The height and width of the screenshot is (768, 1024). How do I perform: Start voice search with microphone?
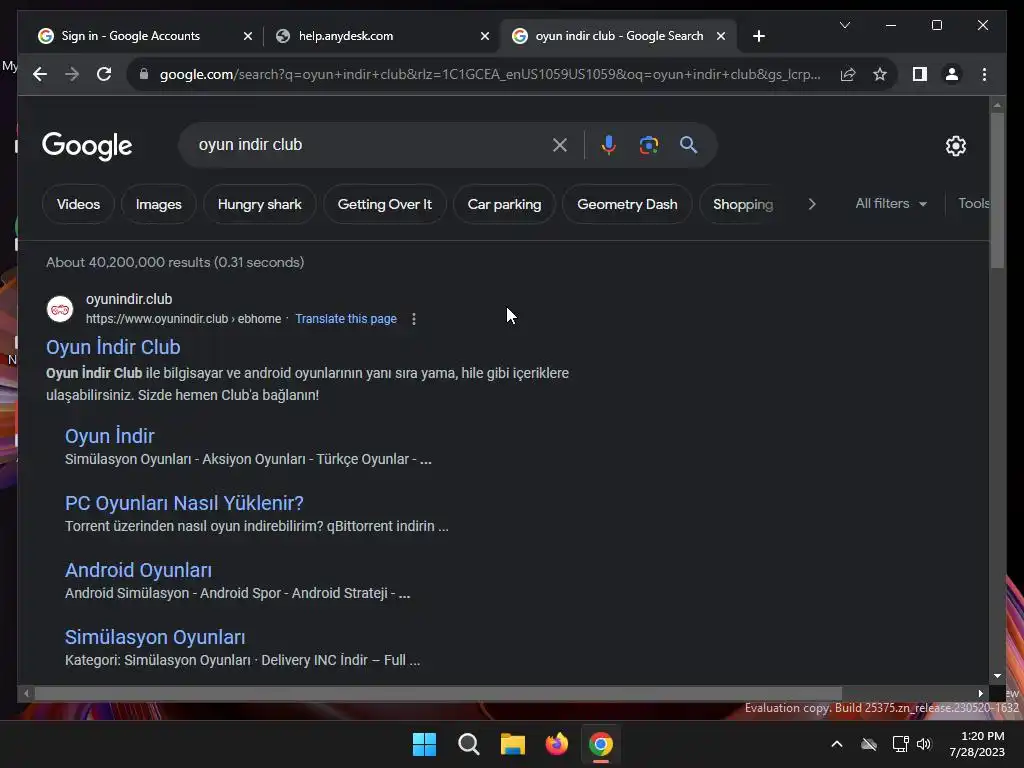coord(609,145)
